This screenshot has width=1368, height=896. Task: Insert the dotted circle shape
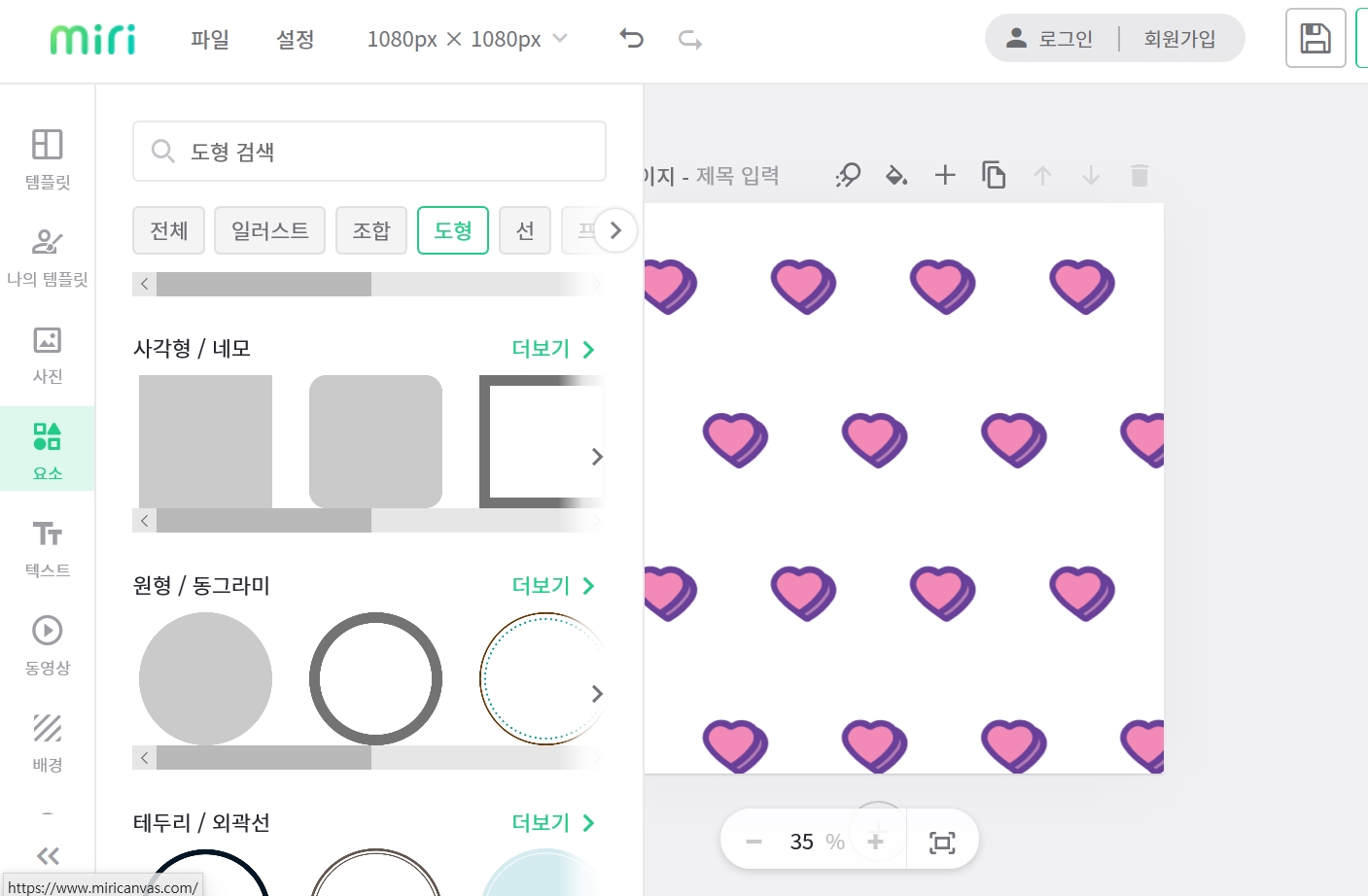[x=542, y=678]
